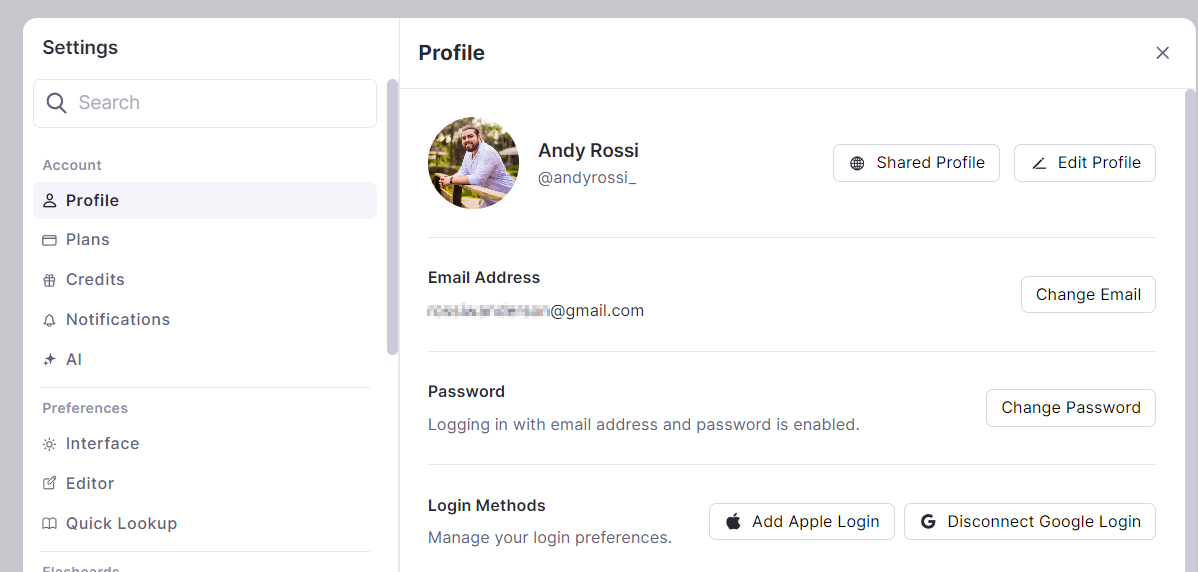
Task: Add Apple Login method
Action: click(x=801, y=522)
